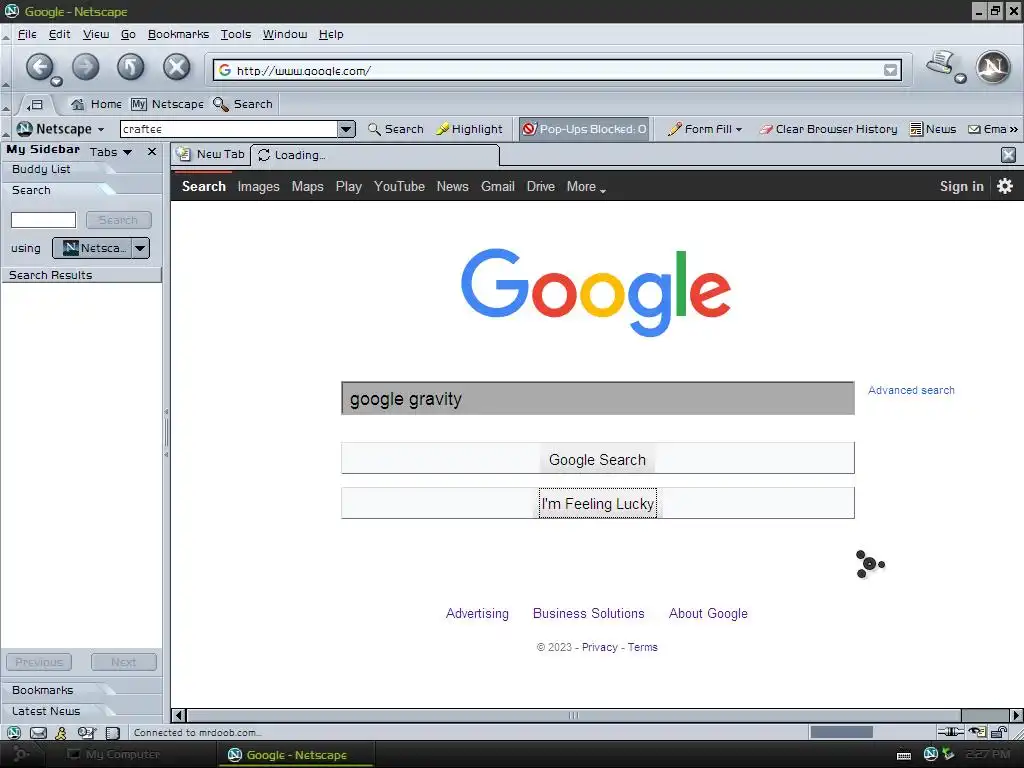The height and width of the screenshot is (768, 1024).
Task: Show more toolbar items with chevron
Action: click(x=1013, y=129)
